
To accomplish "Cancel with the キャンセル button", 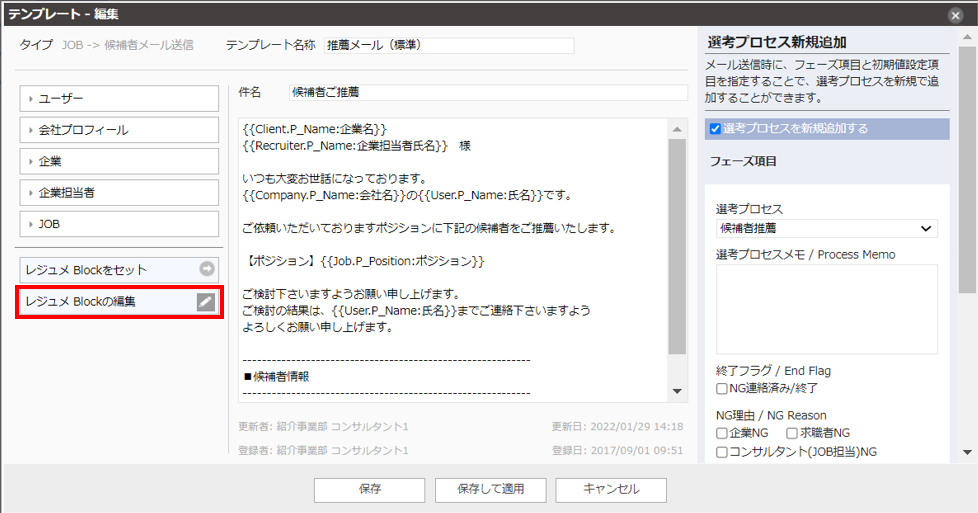I will (x=611, y=489).
